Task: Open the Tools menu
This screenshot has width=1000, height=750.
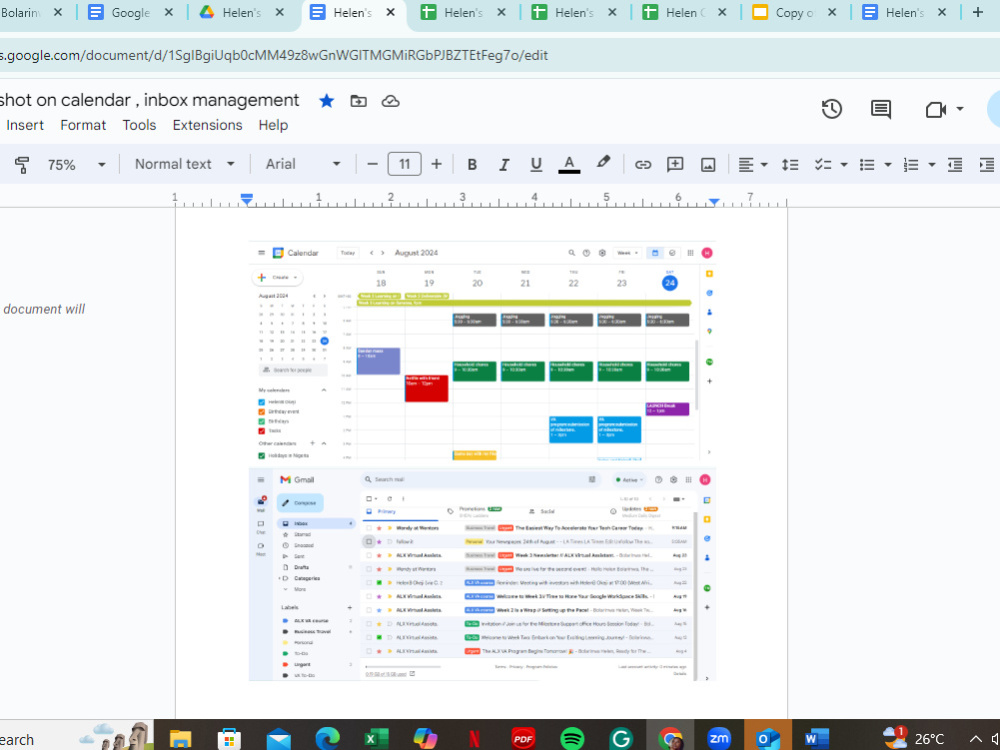Action: point(139,125)
